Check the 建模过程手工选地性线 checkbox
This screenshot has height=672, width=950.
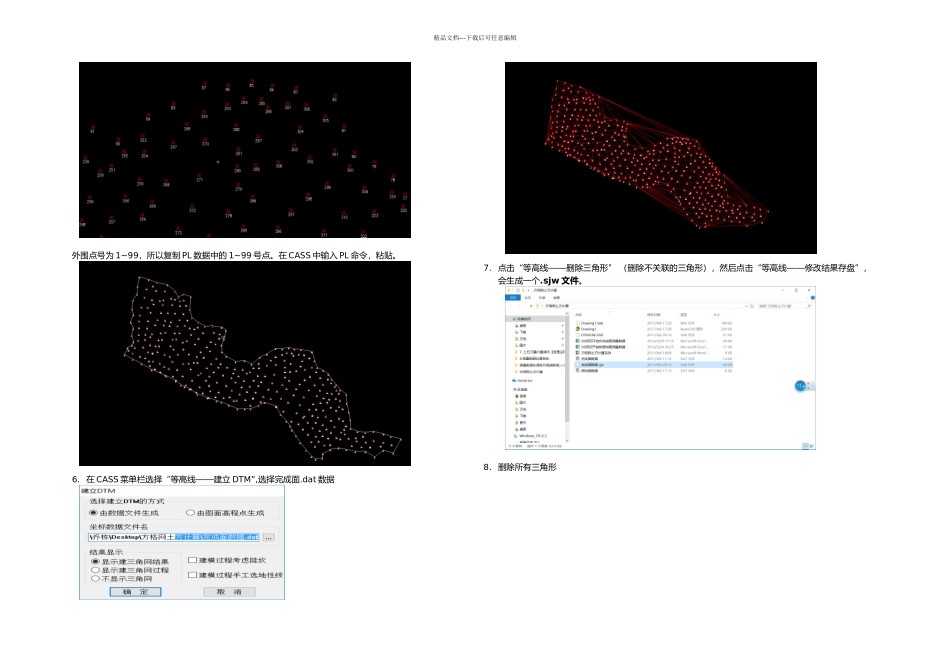click(x=192, y=575)
